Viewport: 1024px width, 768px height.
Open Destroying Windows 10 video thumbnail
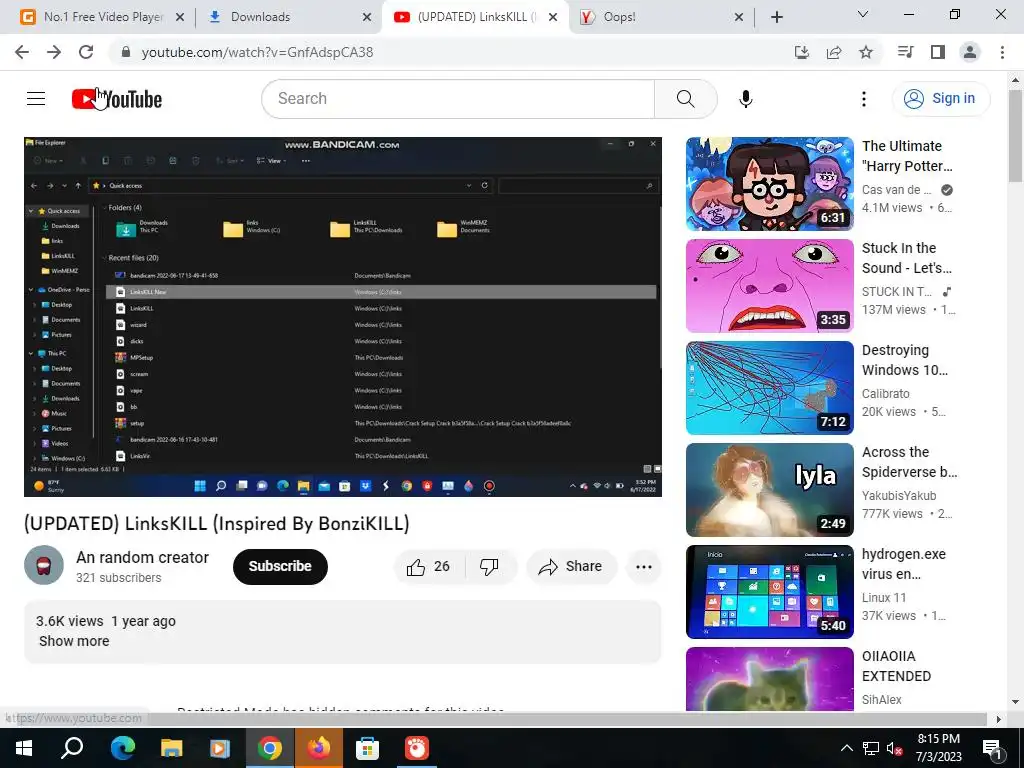770,387
